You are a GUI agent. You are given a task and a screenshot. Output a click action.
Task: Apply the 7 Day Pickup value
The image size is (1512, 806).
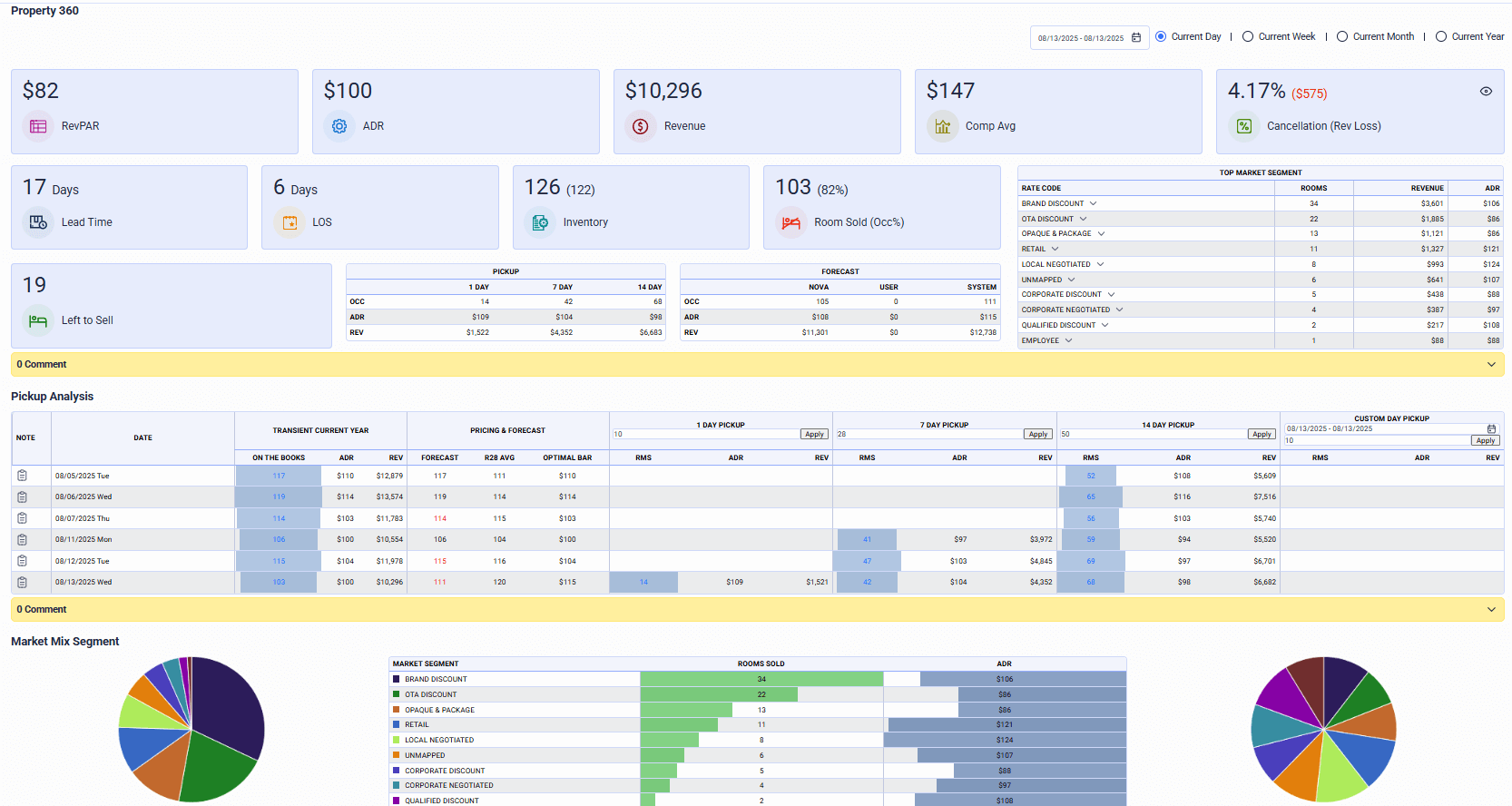point(1038,435)
